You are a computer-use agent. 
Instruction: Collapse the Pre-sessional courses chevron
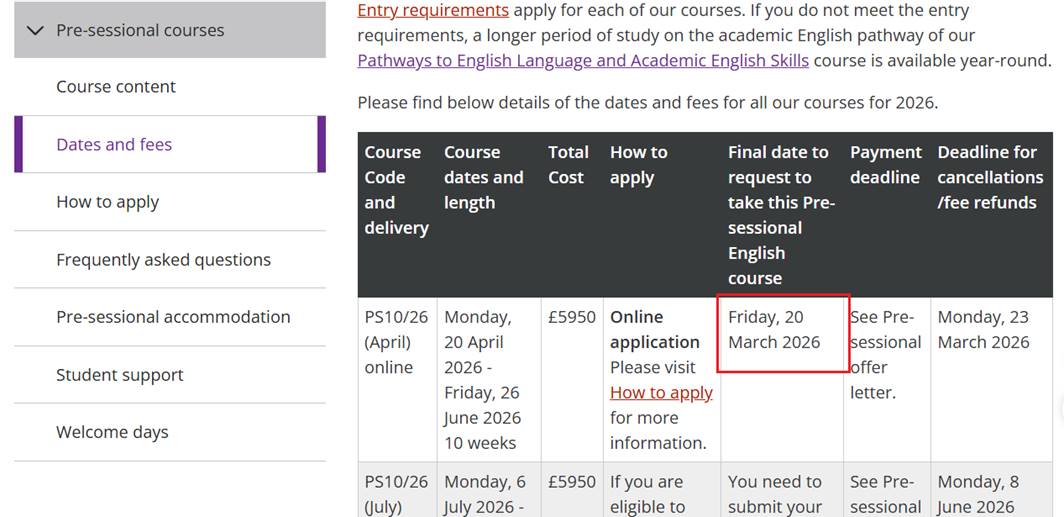[36, 30]
